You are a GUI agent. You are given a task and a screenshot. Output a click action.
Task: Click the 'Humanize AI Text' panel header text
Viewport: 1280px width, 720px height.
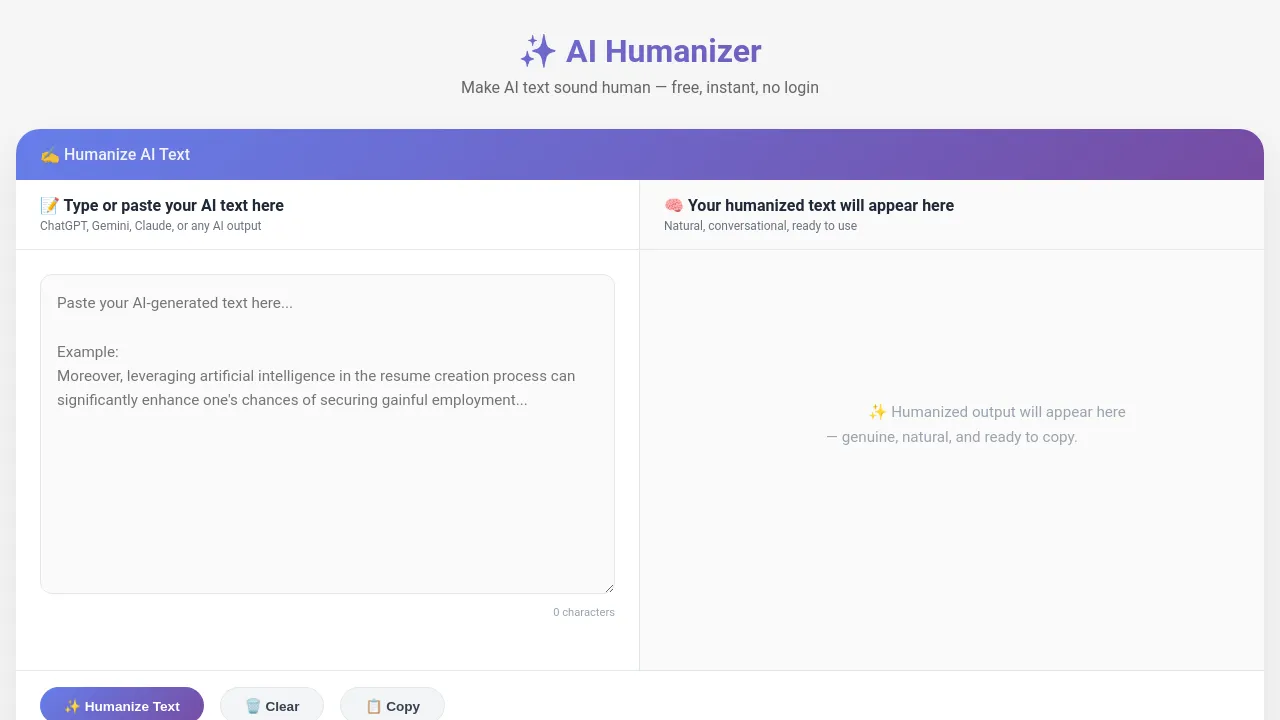pyautogui.click(x=127, y=154)
